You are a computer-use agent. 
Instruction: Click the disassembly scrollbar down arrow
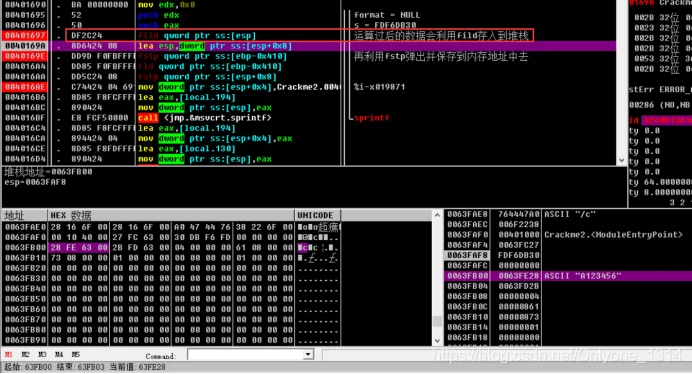tap(621, 160)
